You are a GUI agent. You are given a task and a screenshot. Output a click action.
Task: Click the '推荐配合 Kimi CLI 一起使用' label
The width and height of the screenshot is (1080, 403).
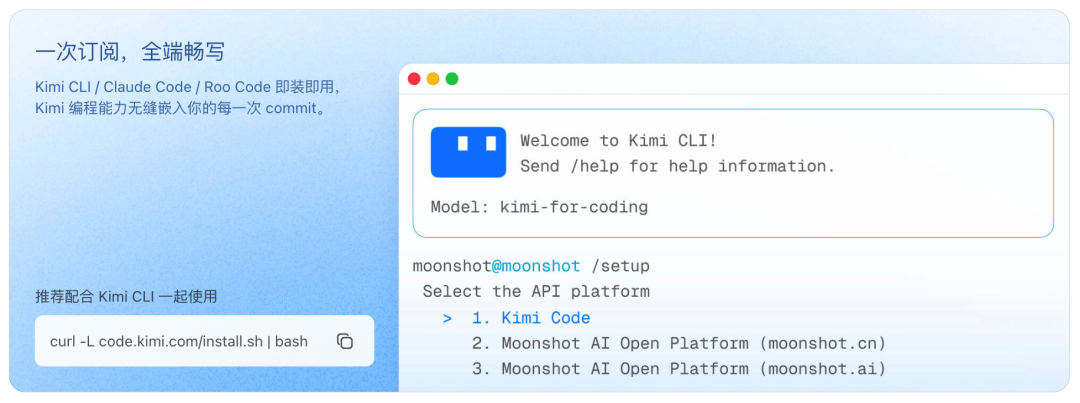127,297
